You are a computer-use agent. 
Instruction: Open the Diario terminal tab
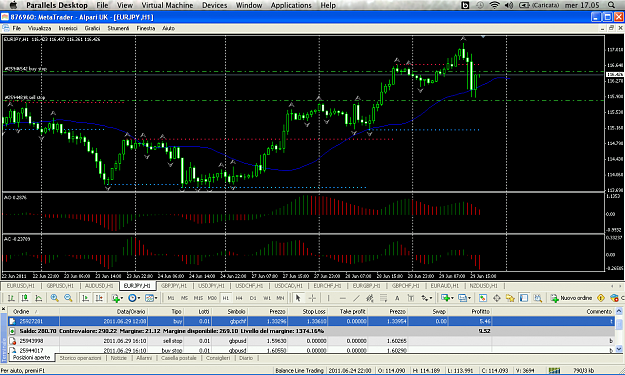click(x=246, y=358)
